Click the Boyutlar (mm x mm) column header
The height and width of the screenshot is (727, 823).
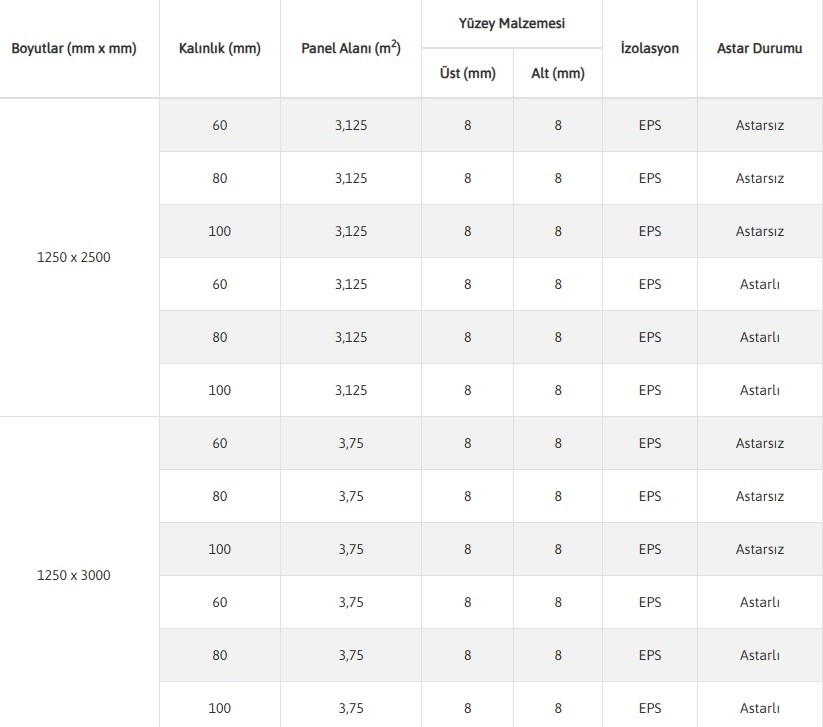pyautogui.click(x=74, y=48)
